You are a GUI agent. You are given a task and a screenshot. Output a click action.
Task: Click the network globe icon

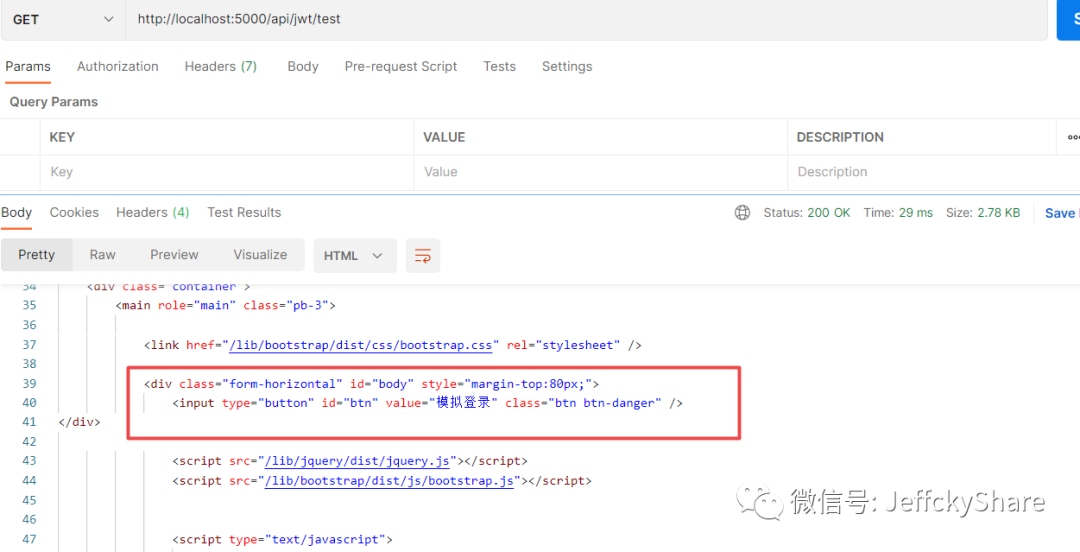742,213
